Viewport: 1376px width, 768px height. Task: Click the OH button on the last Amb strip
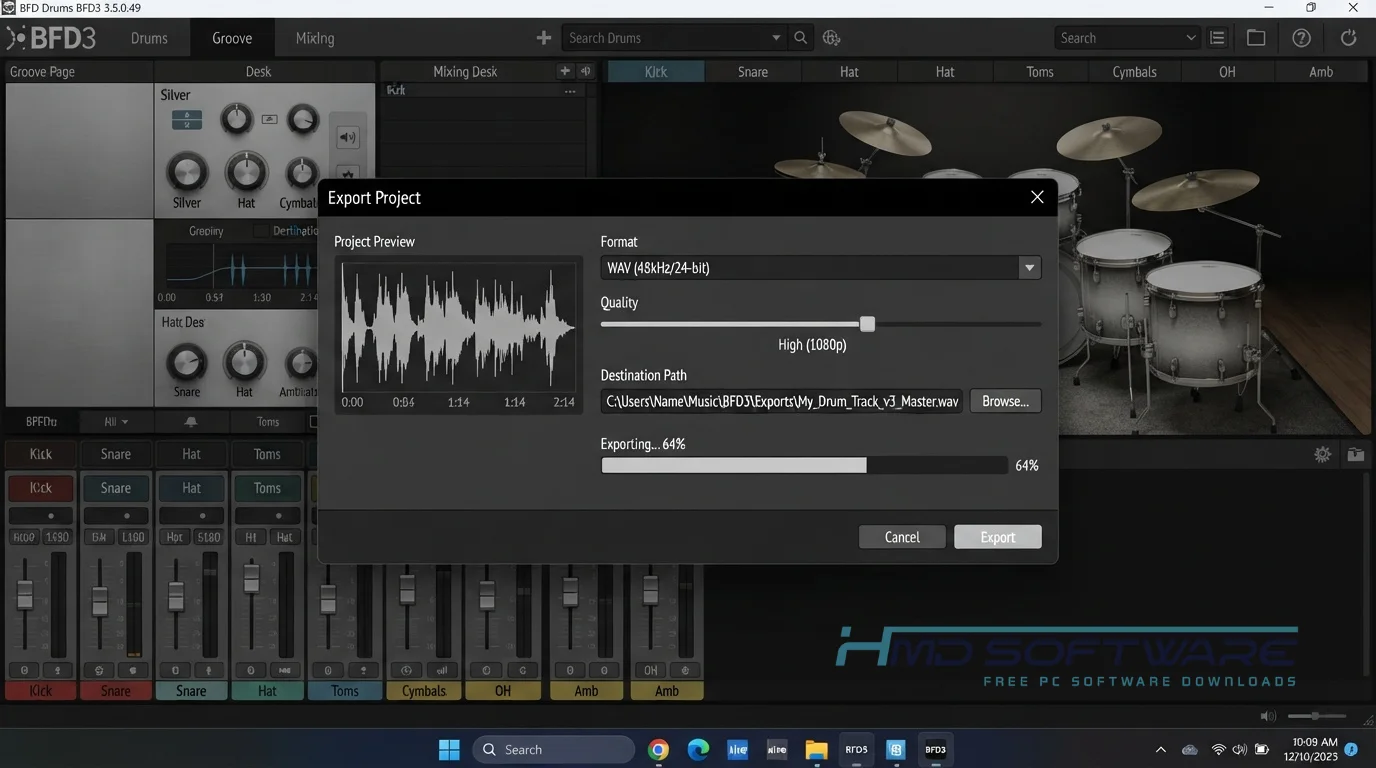(651, 670)
